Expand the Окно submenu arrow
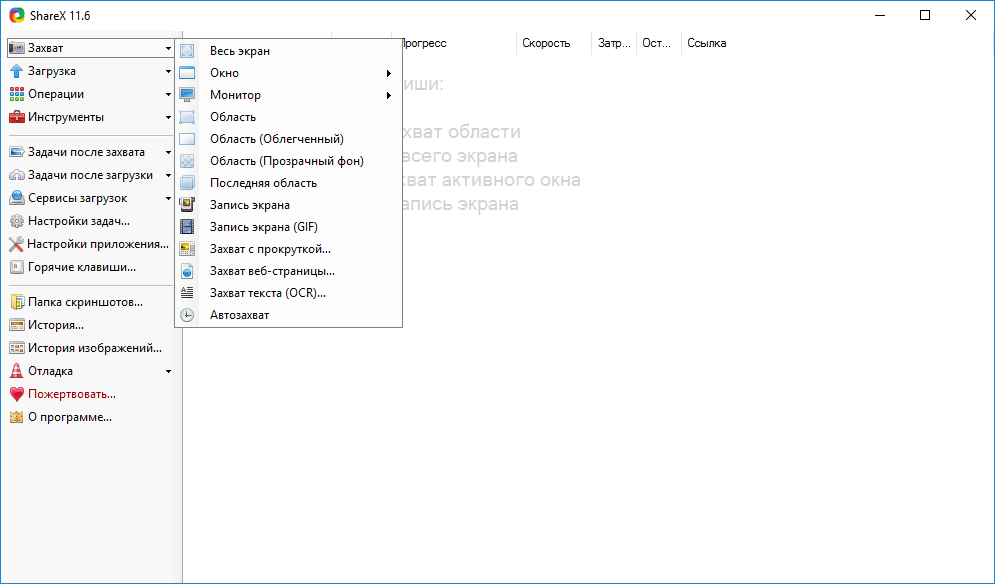The width and height of the screenshot is (995, 584). 389,74
